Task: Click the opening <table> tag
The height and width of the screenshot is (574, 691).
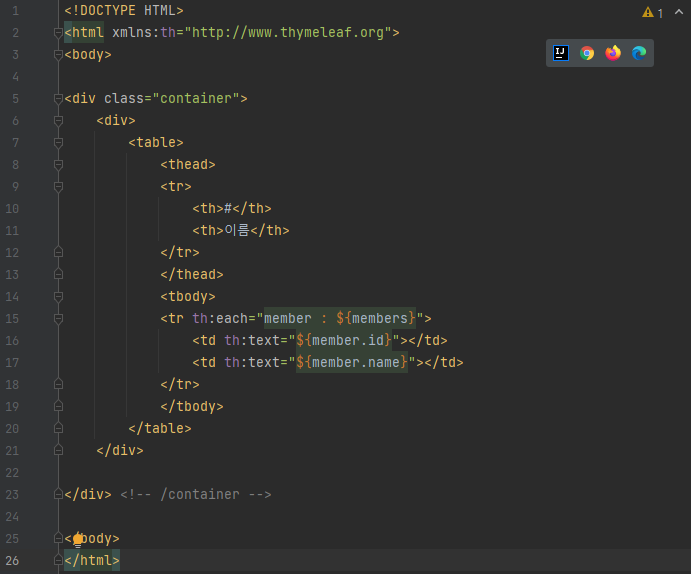Action: (x=156, y=143)
